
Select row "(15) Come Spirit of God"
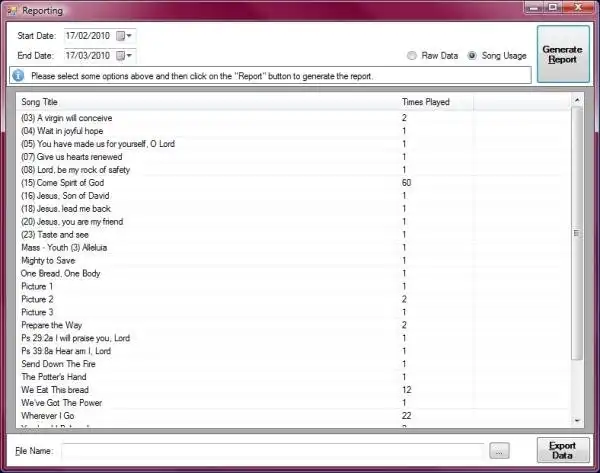pyautogui.click(x=293, y=183)
